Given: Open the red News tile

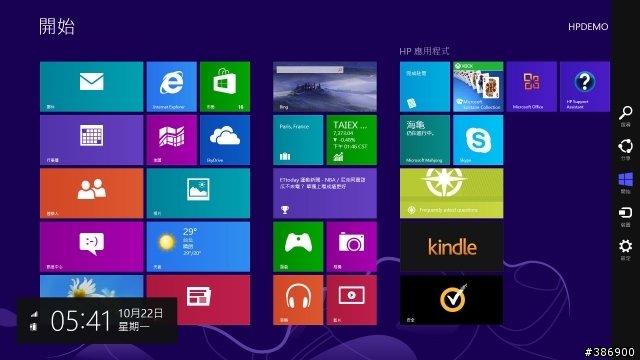Looking at the screenshot, I should 198,300.
